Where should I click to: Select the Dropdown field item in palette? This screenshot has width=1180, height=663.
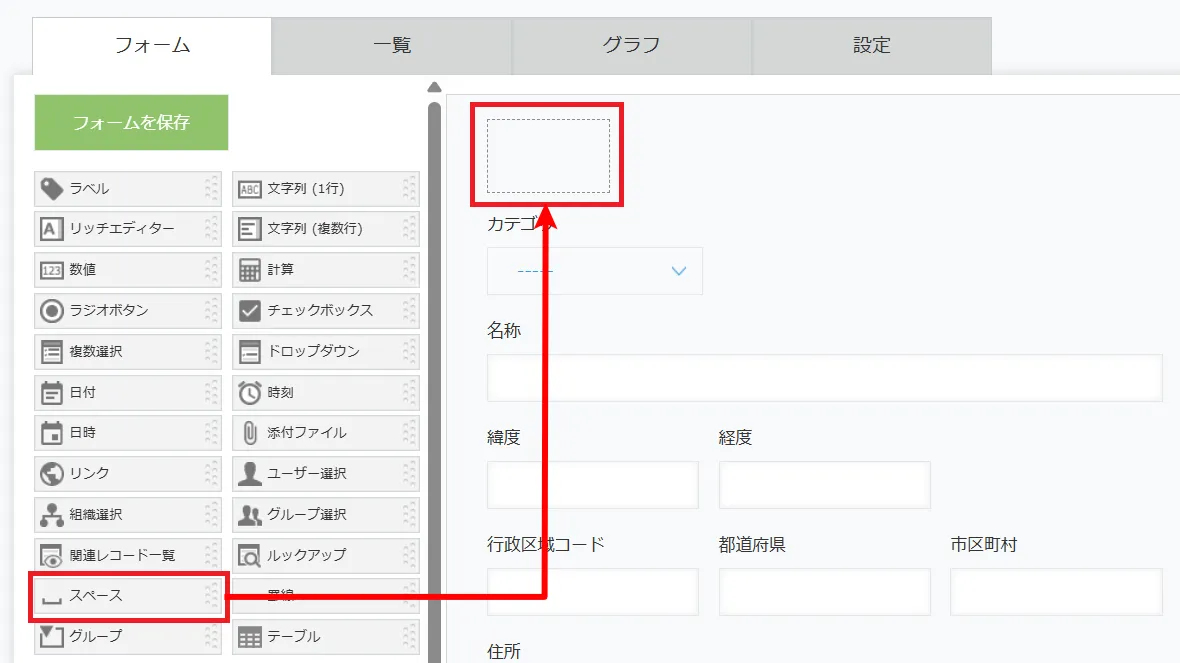point(325,352)
